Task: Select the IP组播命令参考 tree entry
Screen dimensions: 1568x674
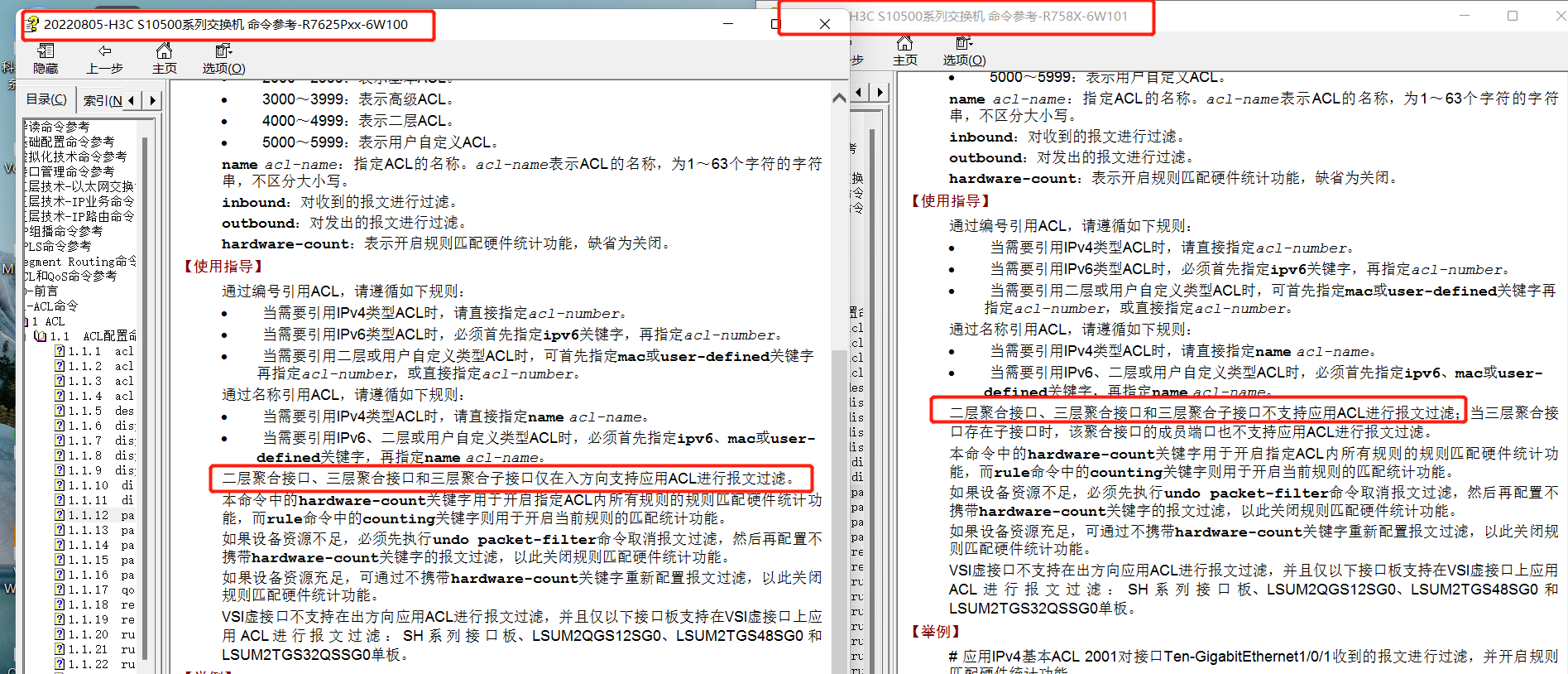Action: pos(65,231)
